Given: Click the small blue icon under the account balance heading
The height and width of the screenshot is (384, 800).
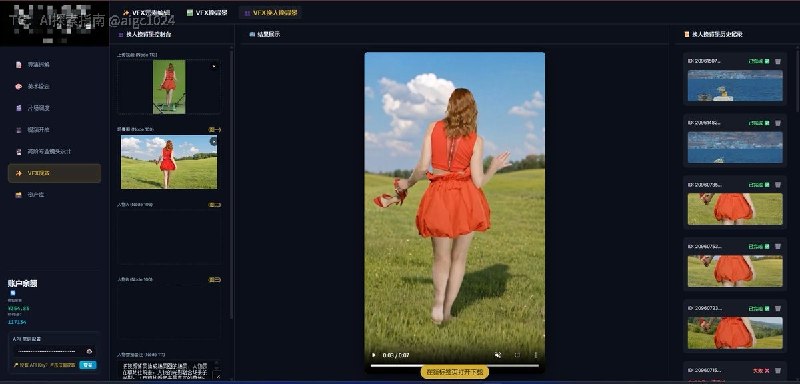Looking at the screenshot, I should [13, 293].
